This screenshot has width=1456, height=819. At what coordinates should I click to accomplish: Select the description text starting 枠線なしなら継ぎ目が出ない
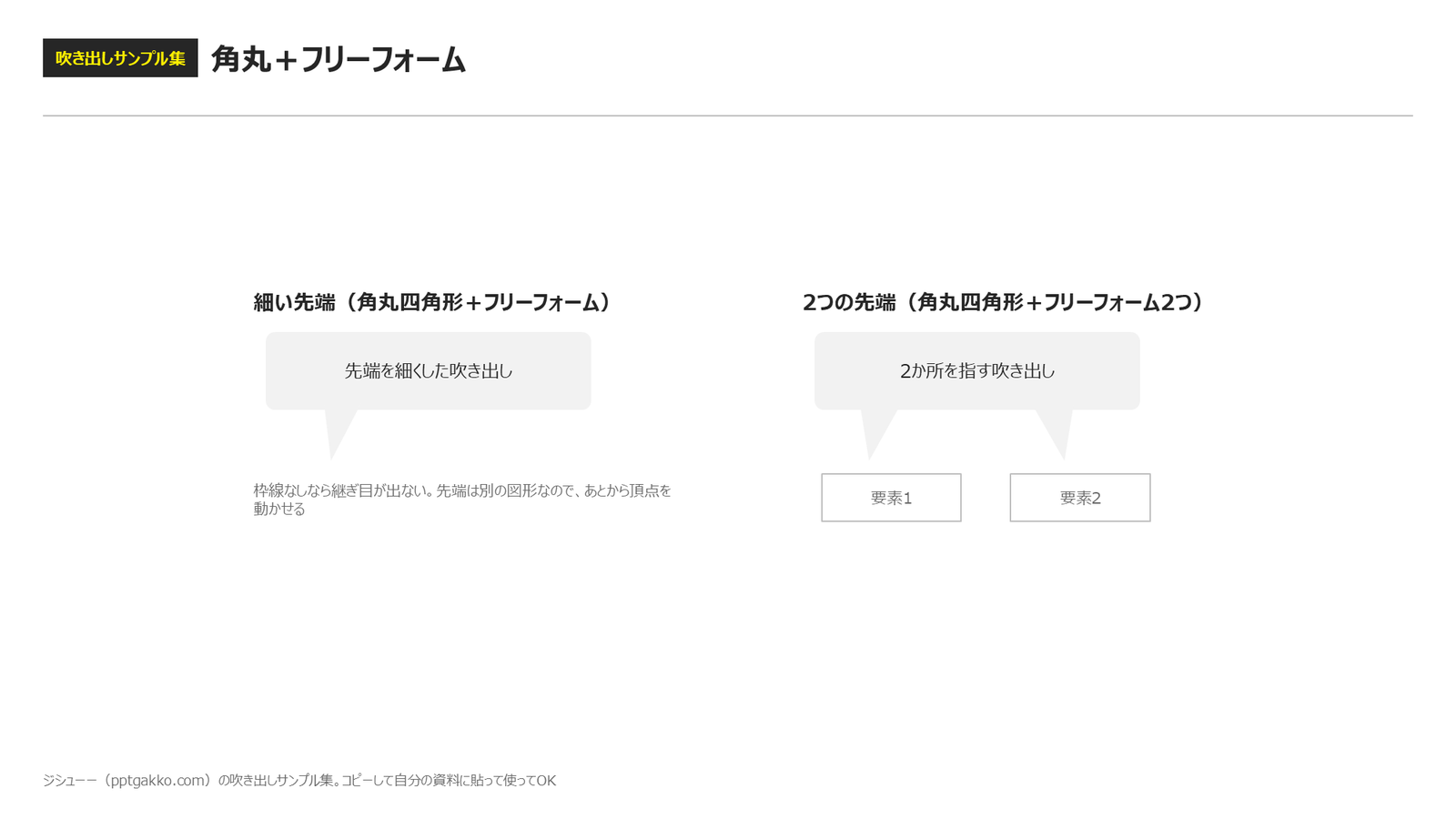point(462,500)
